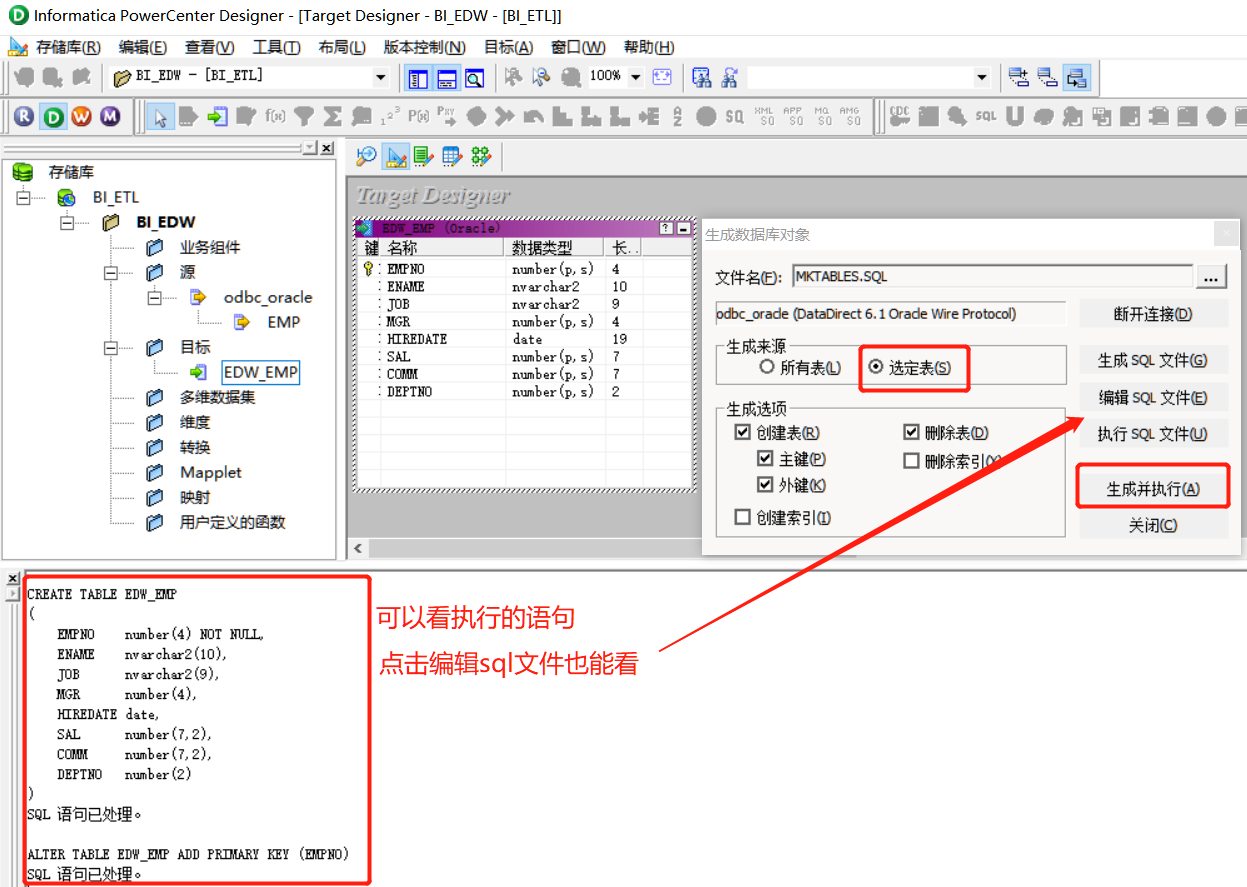
Task: Click the 关闭 button
Action: (1153, 525)
